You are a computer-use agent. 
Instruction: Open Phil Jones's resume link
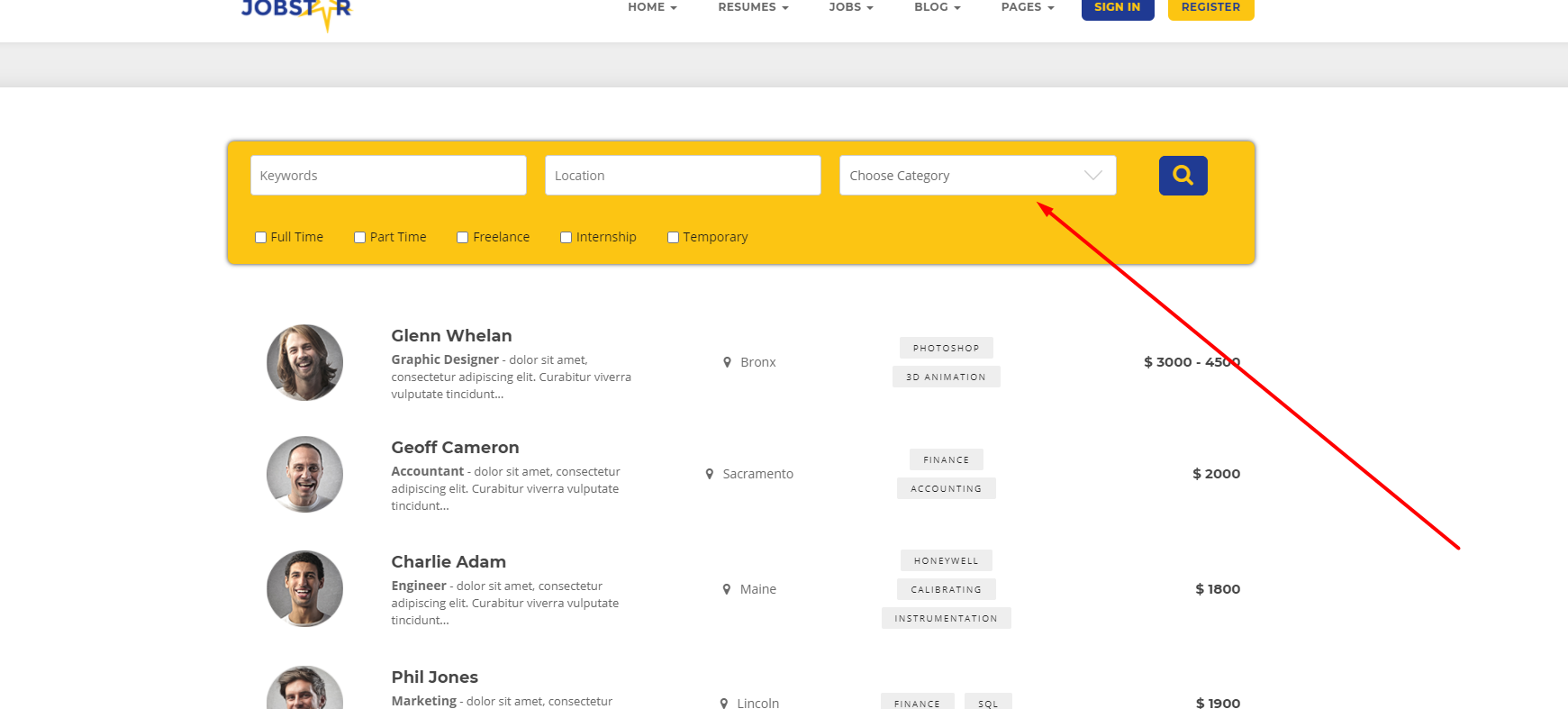(x=434, y=677)
